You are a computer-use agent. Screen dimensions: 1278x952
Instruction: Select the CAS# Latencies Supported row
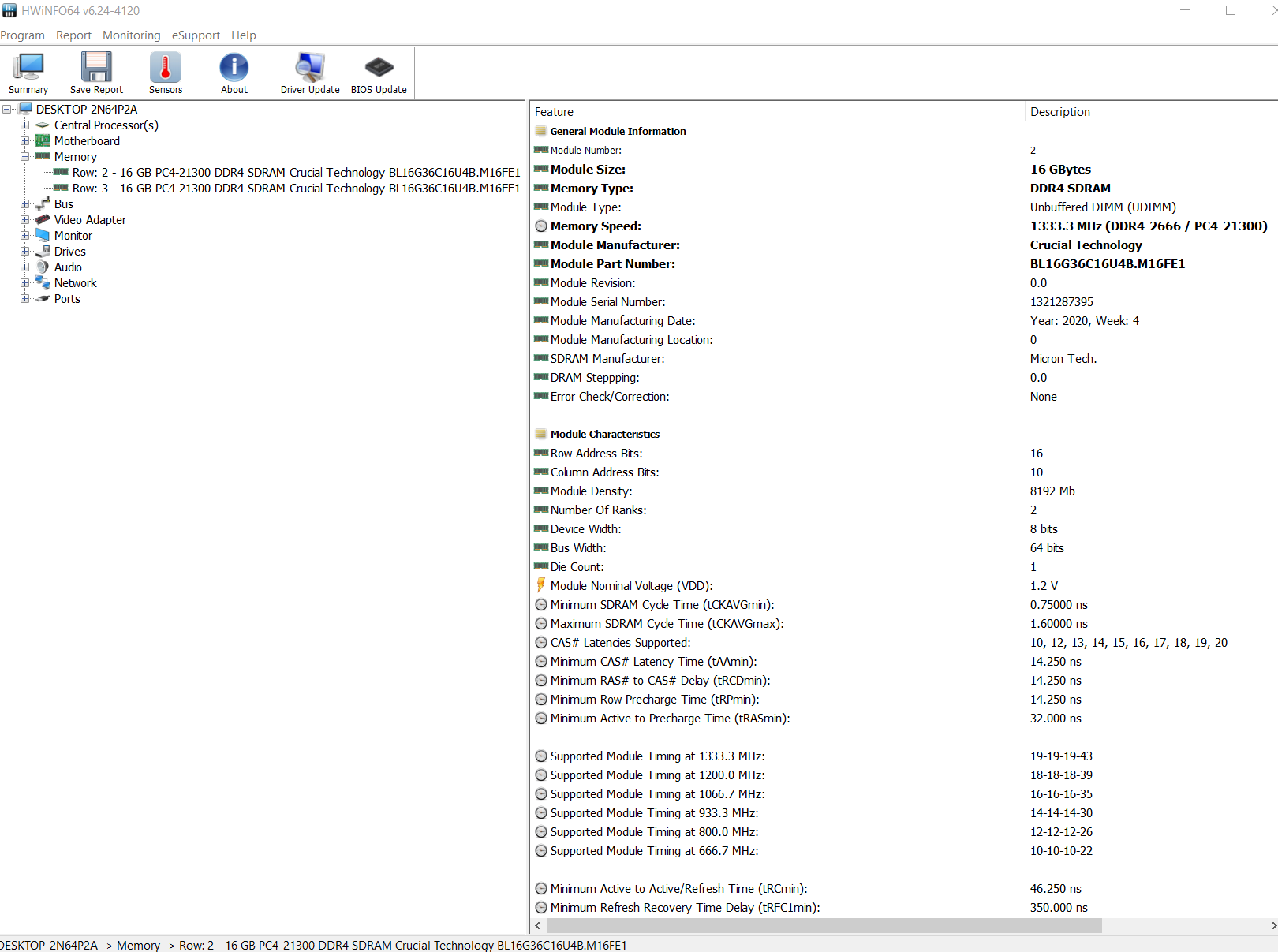904,643
